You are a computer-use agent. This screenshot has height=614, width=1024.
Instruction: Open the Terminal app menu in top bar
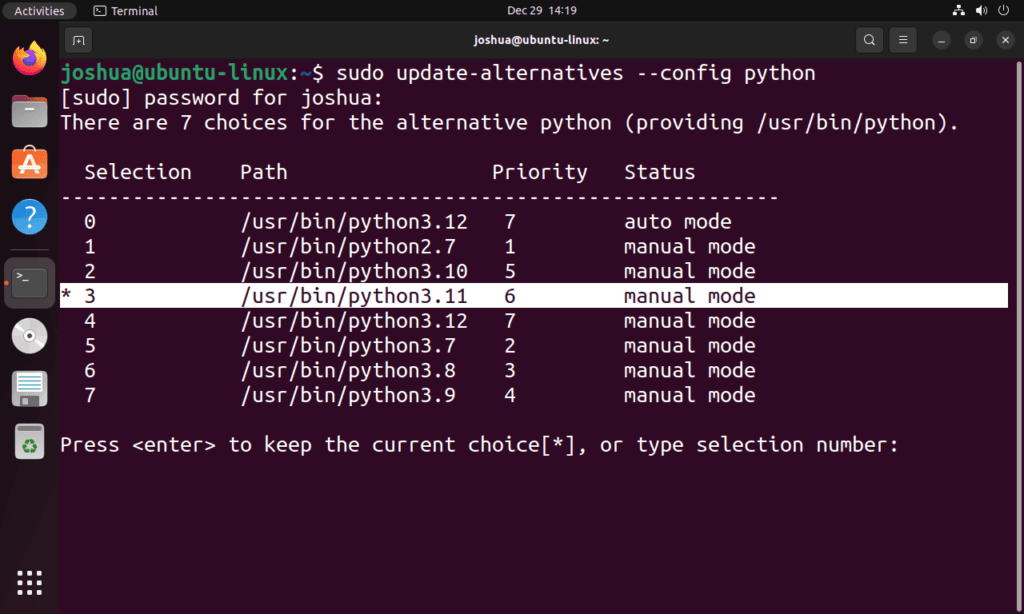pyautogui.click(x=124, y=10)
